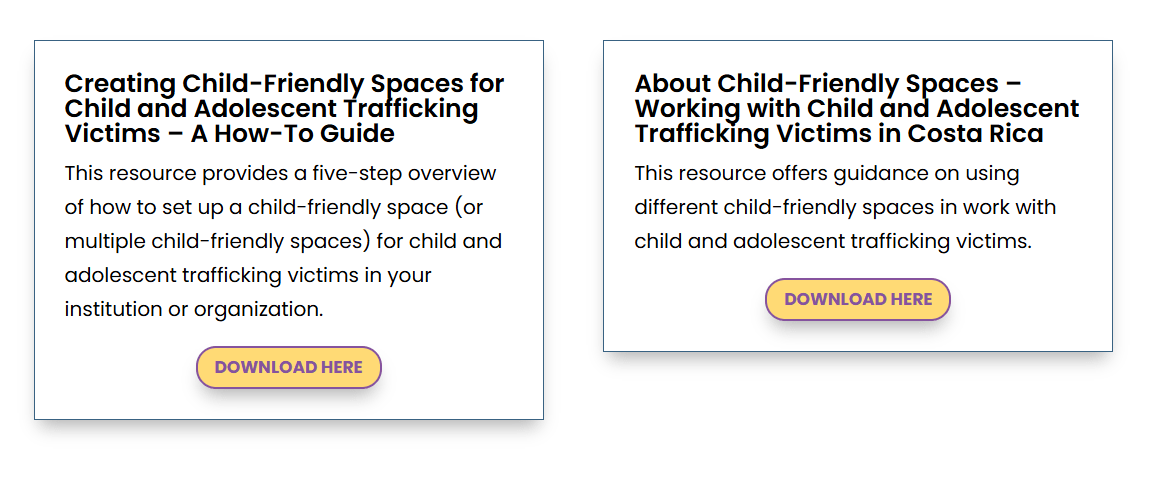The height and width of the screenshot is (491, 1158).
Task: Download the Costa Rica resource
Action: (x=857, y=299)
